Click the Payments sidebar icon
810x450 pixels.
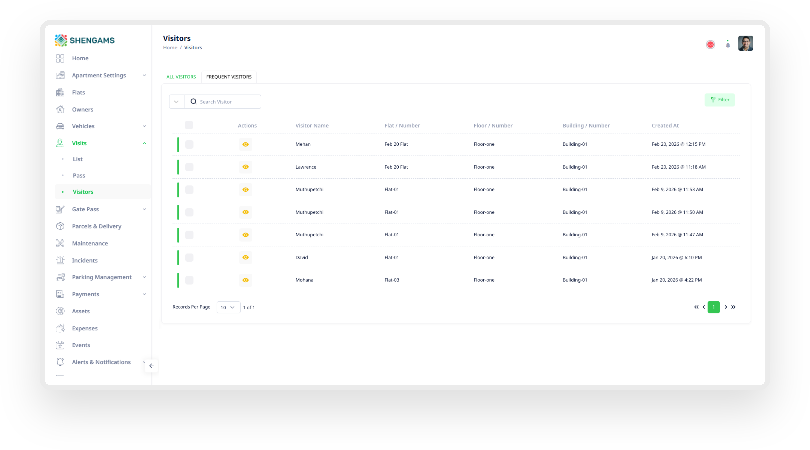click(x=60, y=294)
